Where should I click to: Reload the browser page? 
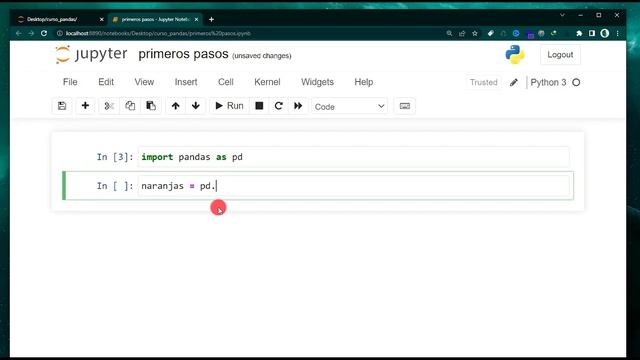(44, 33)
